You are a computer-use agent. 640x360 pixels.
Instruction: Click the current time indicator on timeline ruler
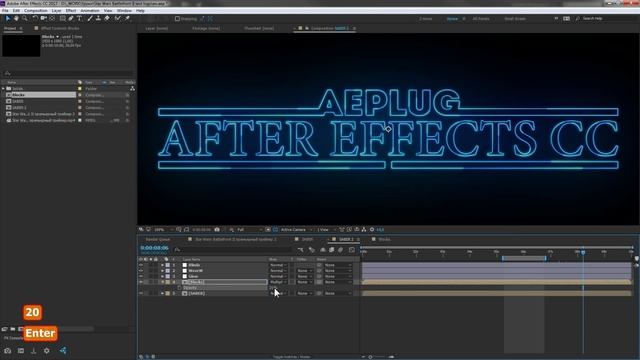(583, 252)
